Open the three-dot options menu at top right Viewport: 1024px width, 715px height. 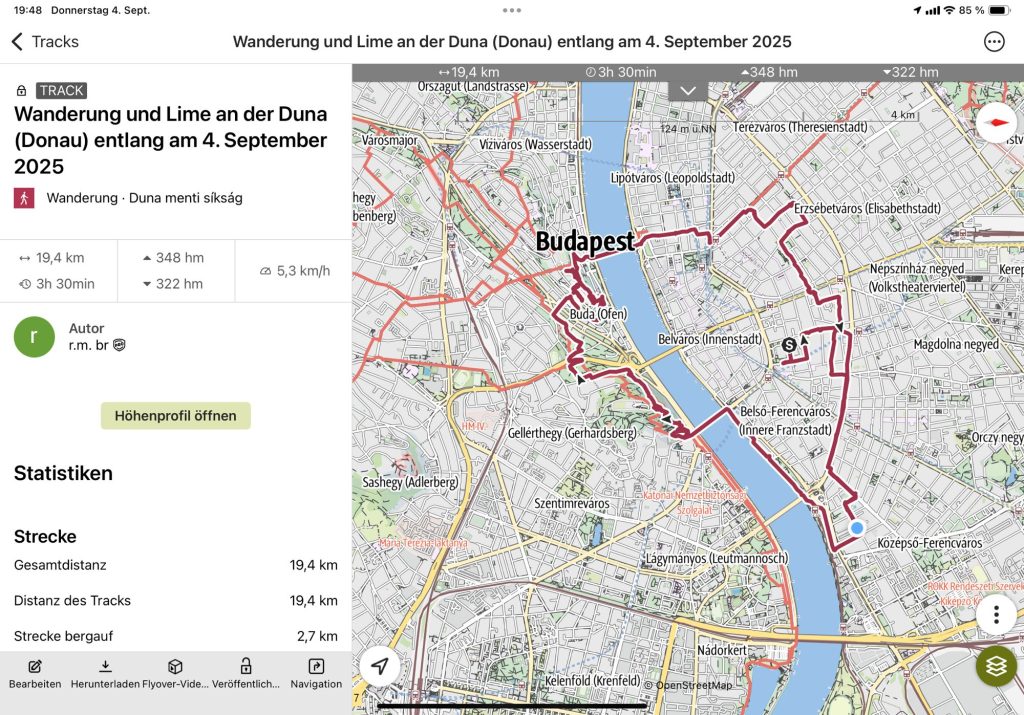pyautogui.click(x=994, y=42)
